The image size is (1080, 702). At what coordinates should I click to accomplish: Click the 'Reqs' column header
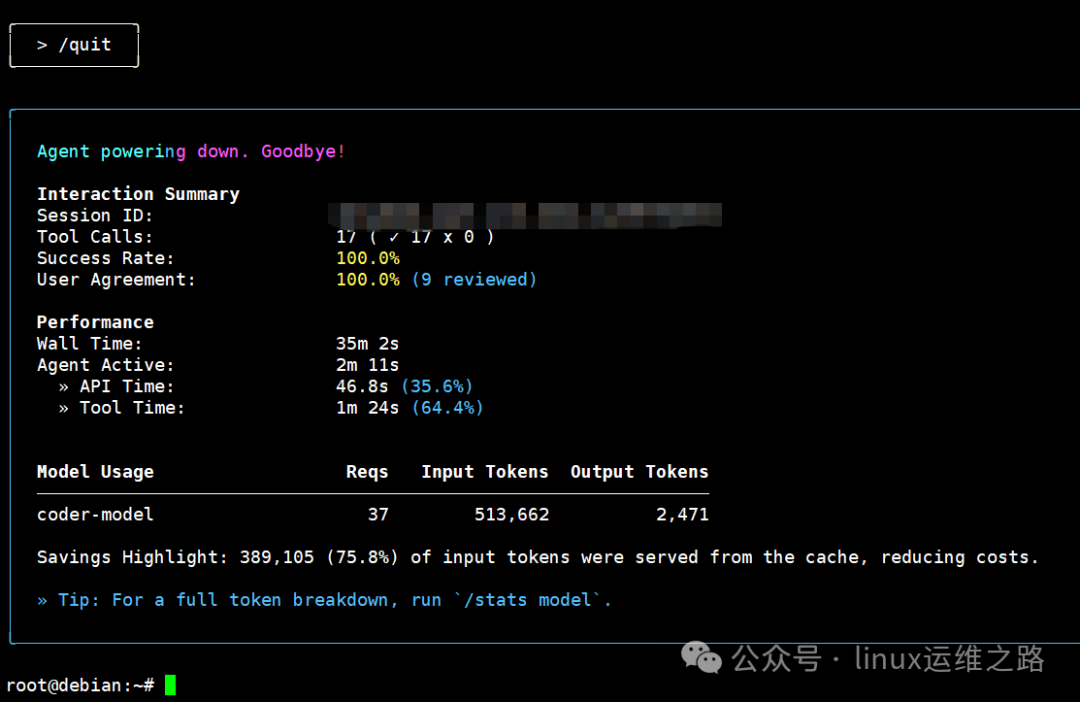367,472
